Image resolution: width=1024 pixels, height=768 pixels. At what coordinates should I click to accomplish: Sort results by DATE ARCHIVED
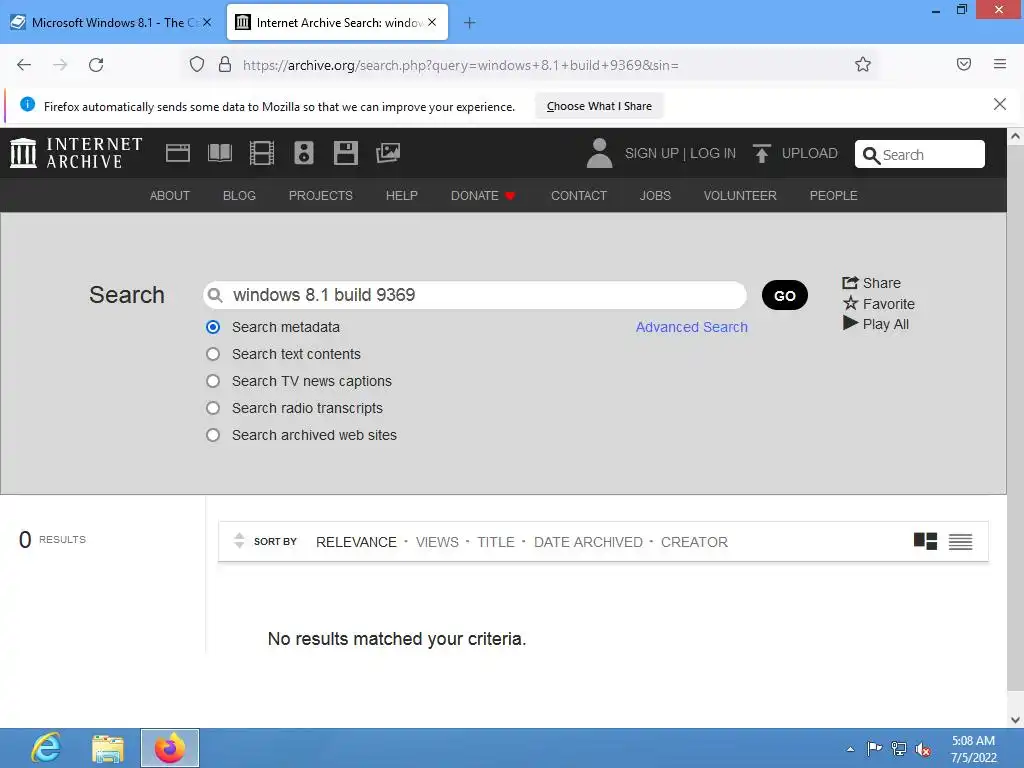pos(588,542)
